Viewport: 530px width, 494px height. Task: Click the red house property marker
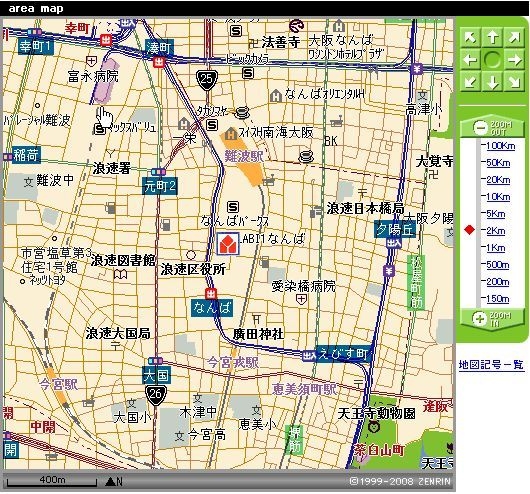[x=228, y=243]
